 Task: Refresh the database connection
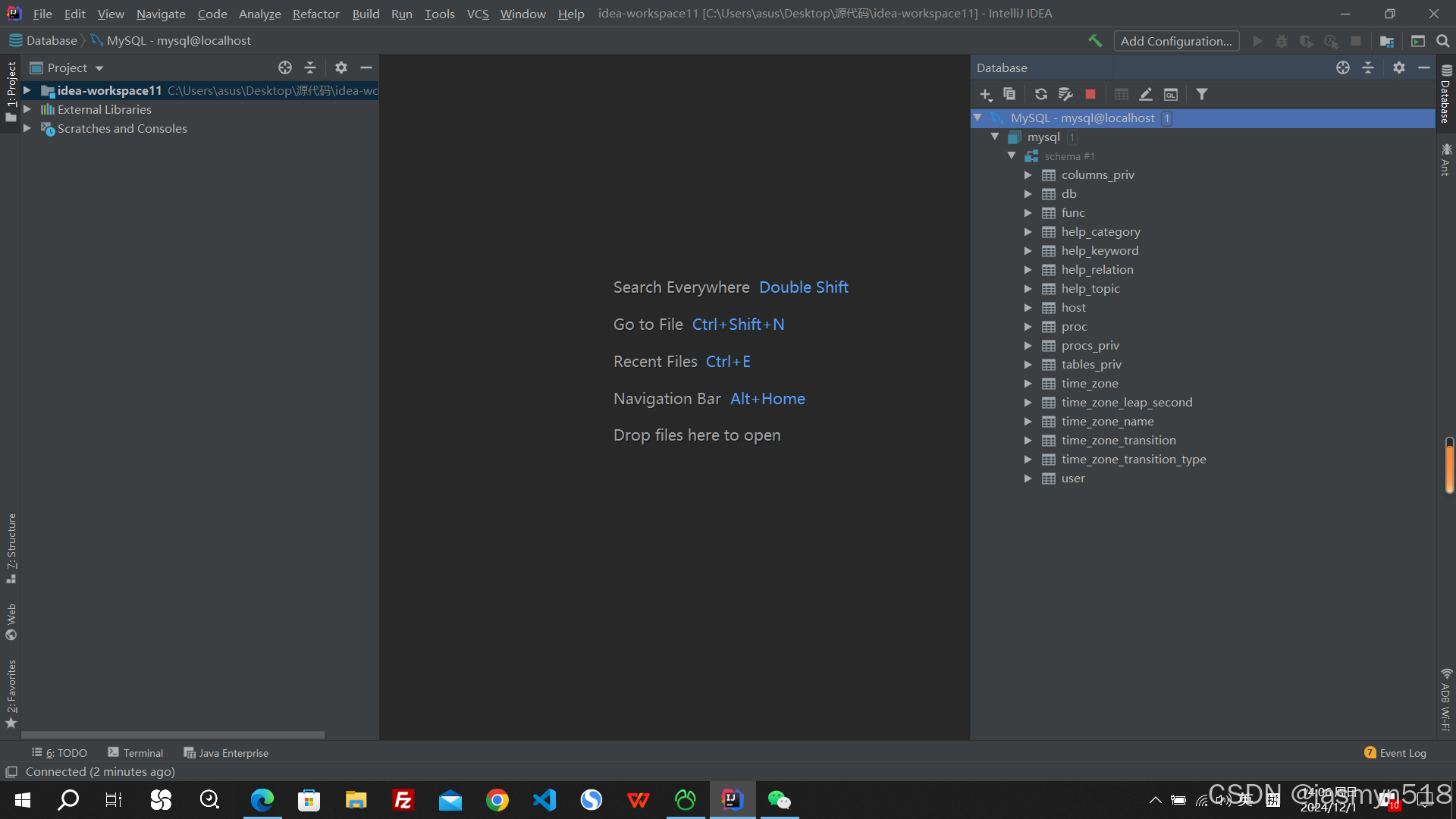[1040, 94]
